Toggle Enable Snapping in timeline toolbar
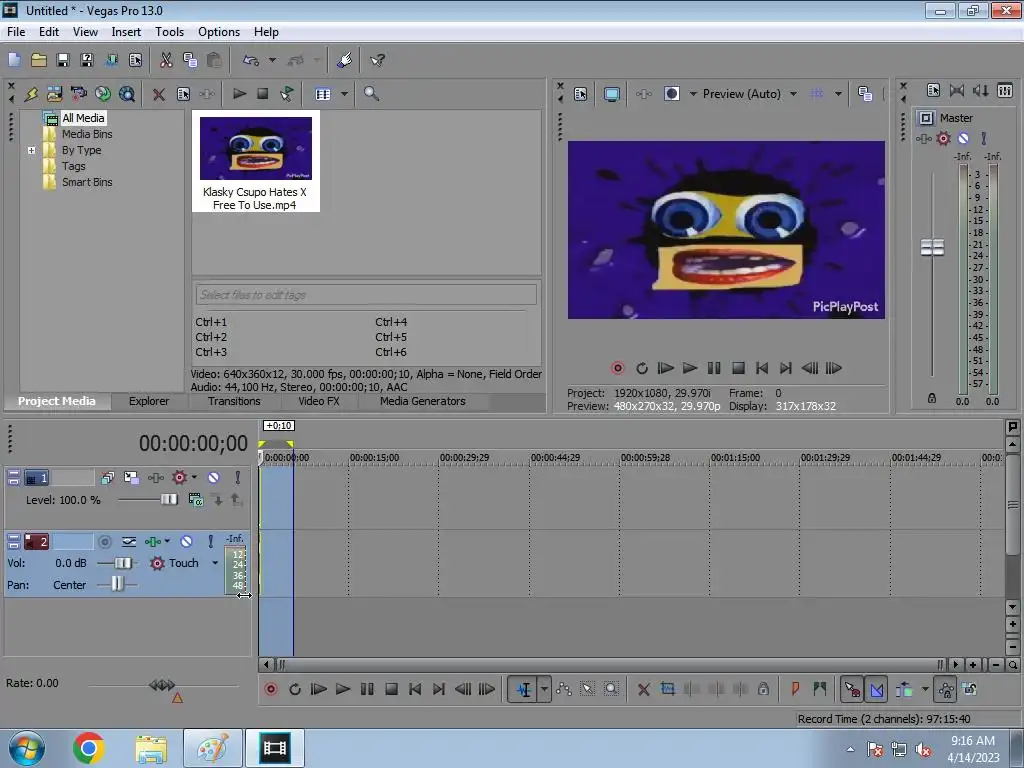Viewport: 1024px width, 768px height. pos(852,689)
